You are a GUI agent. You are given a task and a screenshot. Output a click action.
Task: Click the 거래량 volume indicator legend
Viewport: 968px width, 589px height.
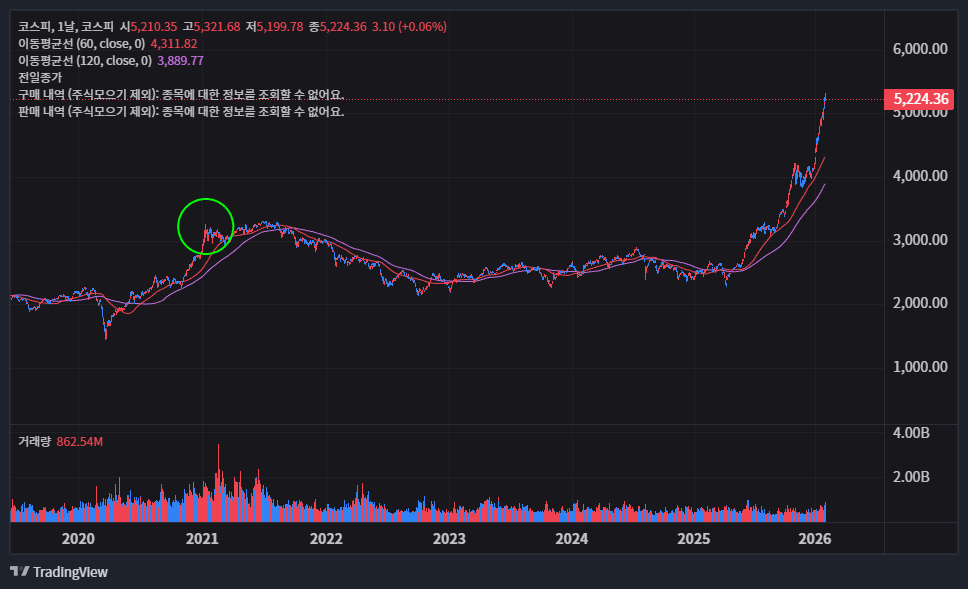pos(35,441)
